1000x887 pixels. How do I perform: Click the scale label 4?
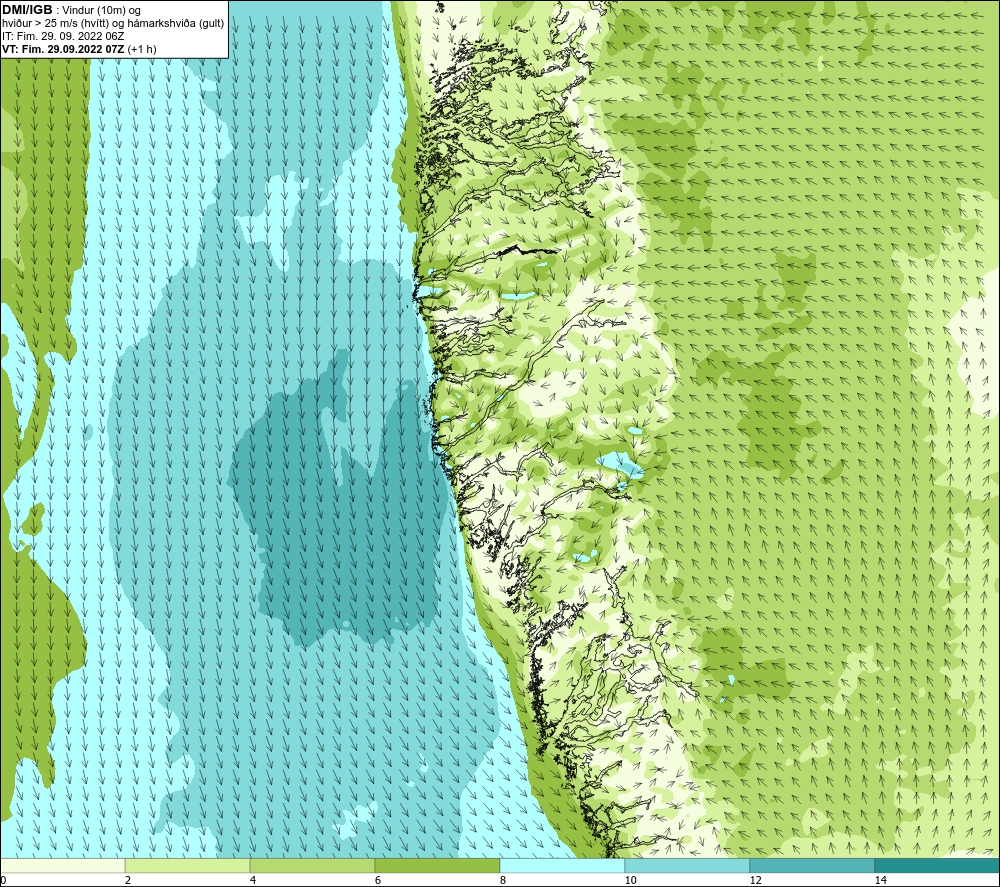pos(253,880)
